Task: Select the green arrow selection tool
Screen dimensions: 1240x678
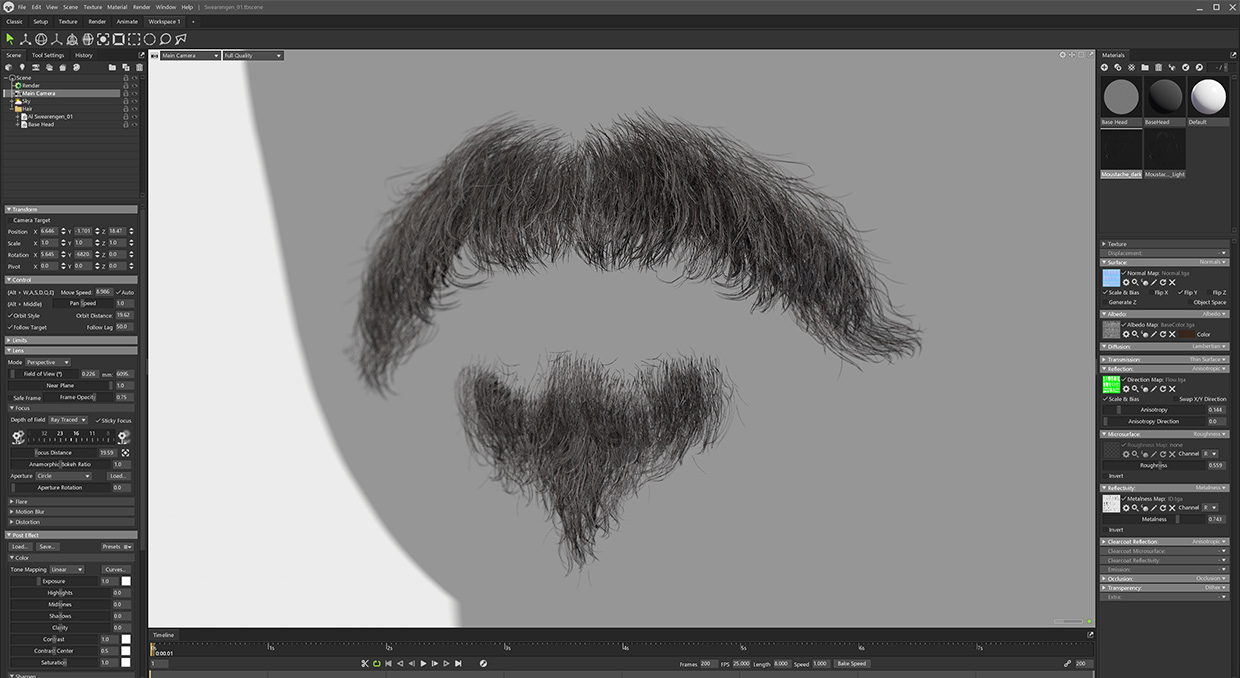Action: click(x=10, y=39)
